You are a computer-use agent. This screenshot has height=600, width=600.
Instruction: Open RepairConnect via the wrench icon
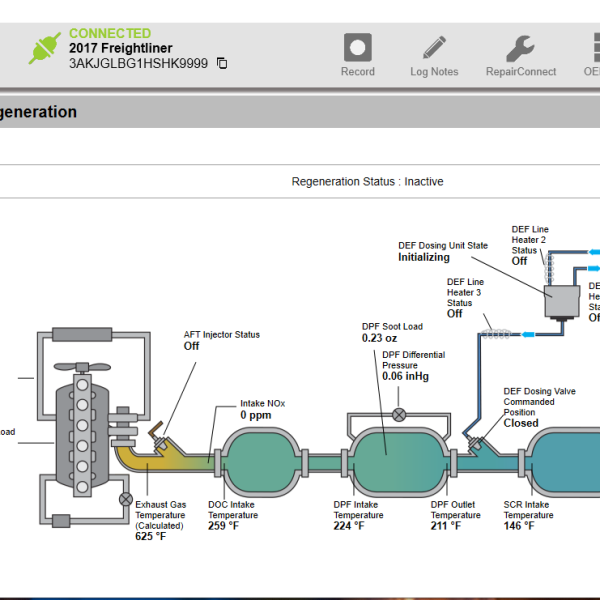click(x=520, y=47)
